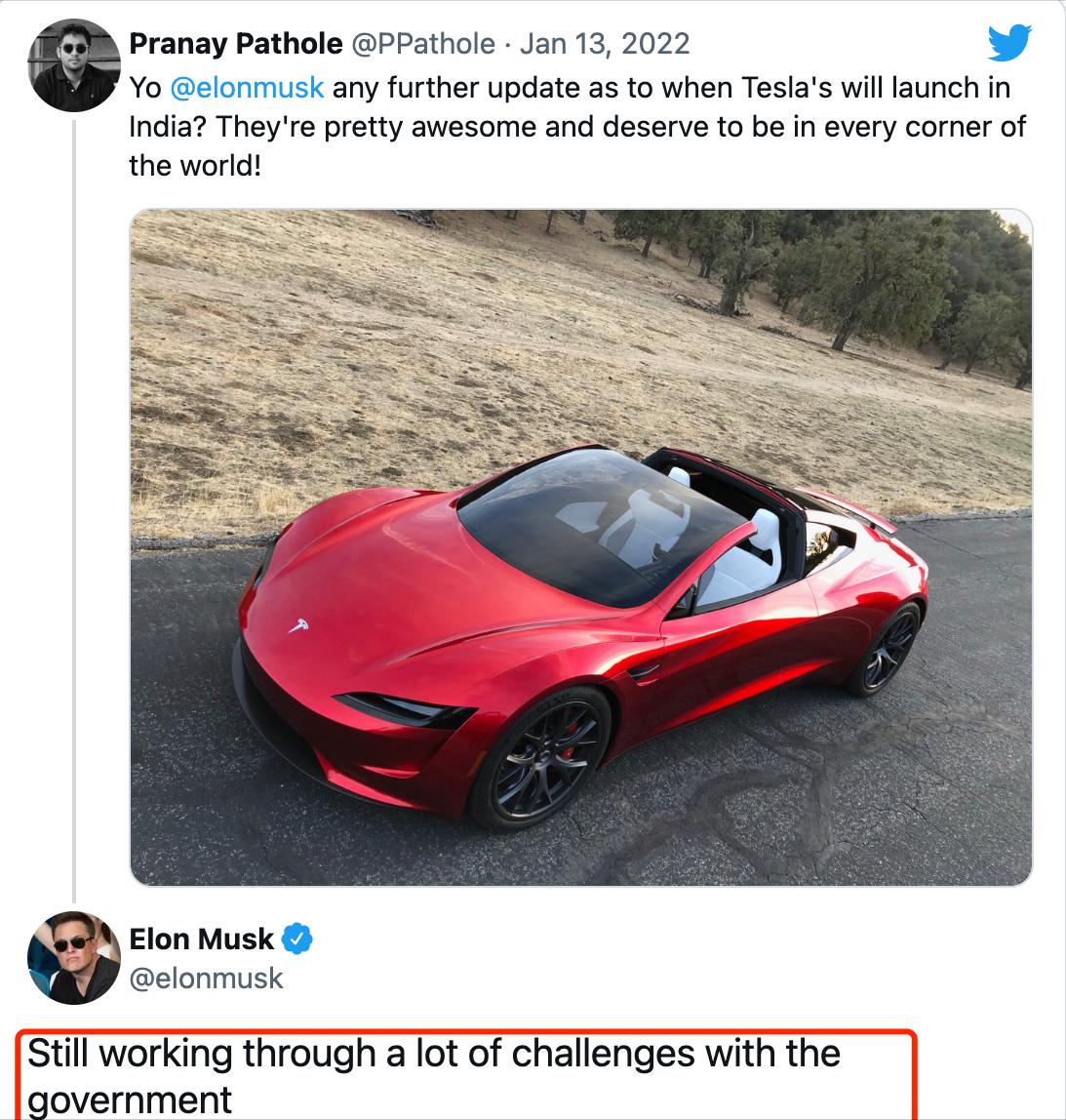The width and height of the screenshot is (1066, 1120).
Task: Open the Jan 13, 2022 timestamp link
Action: tap(604, 44)
